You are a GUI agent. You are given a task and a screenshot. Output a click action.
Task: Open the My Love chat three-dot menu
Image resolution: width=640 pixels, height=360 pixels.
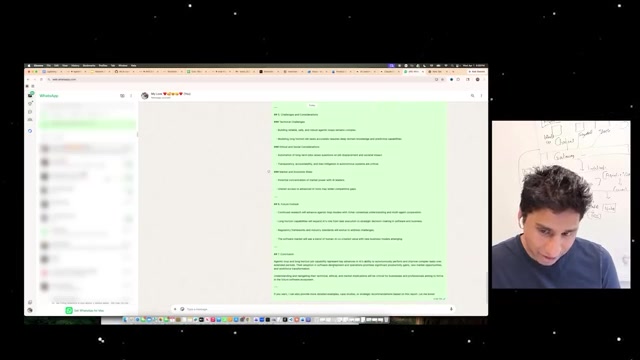pos(481,96)
